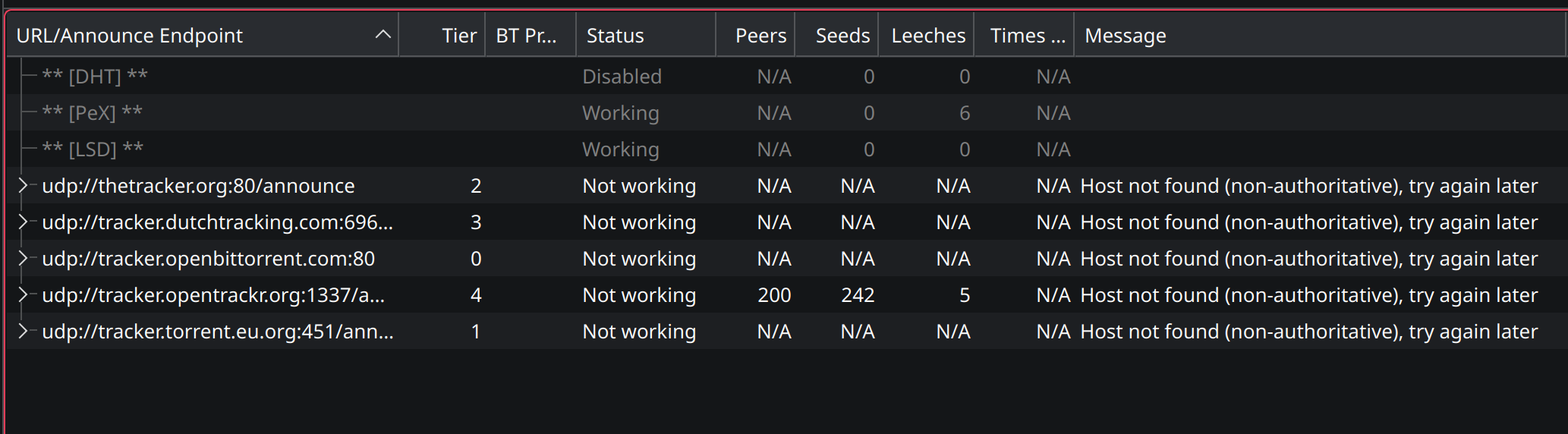Select the udp://tracker.openbittorrent.com:80 entry
Viewport: 1568px width, 434px height.
coord(208,259)
